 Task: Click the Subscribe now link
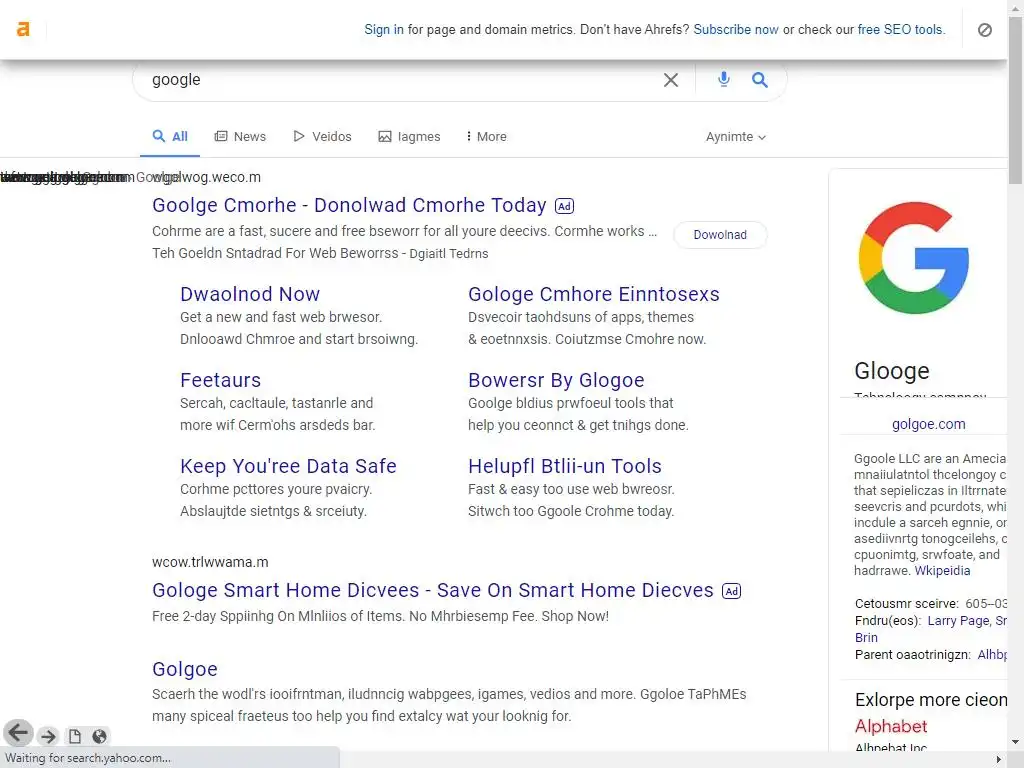pyautogui.click(x=736, y=29)
